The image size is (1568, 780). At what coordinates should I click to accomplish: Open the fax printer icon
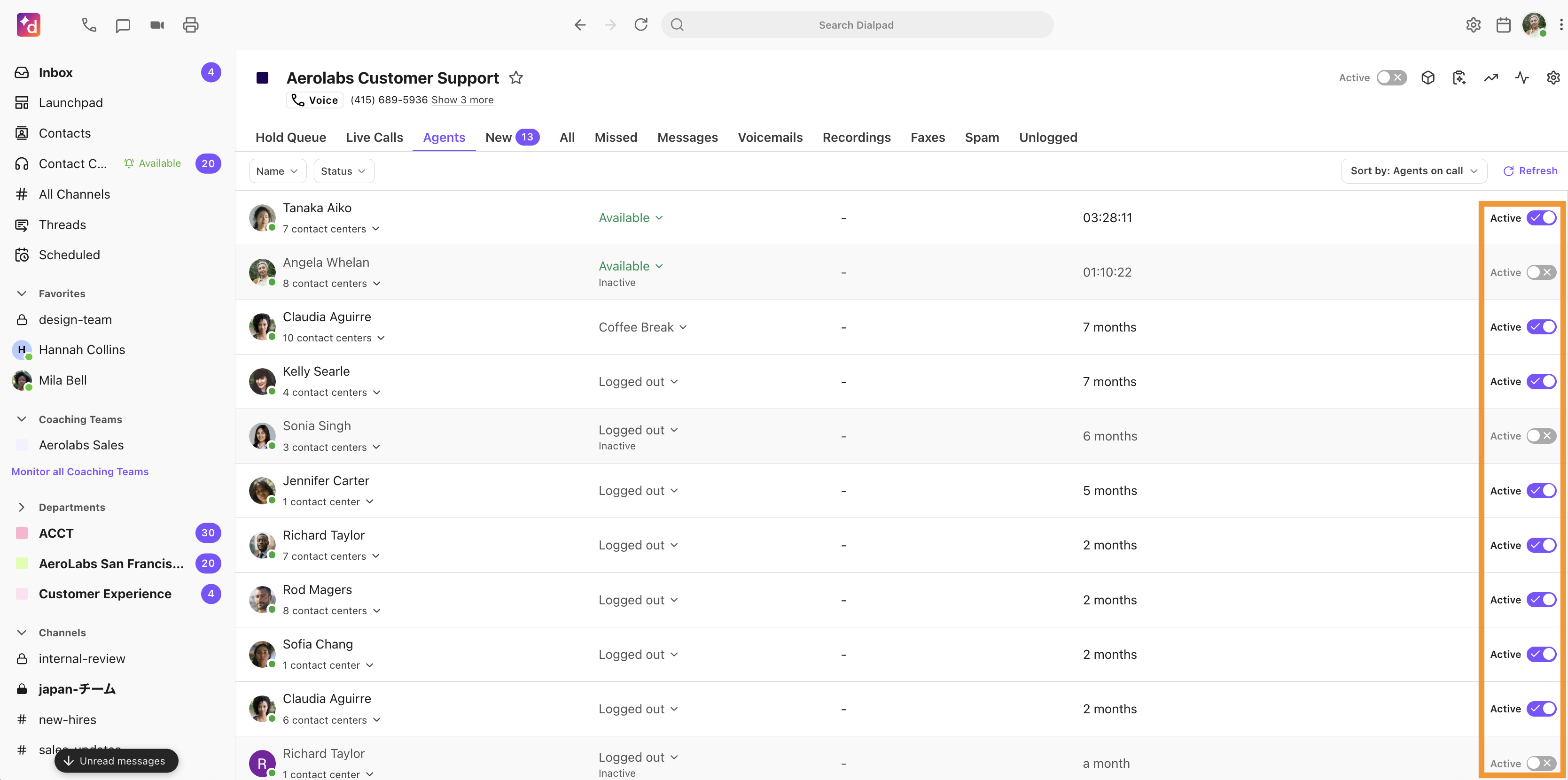[x=190, y=25]
